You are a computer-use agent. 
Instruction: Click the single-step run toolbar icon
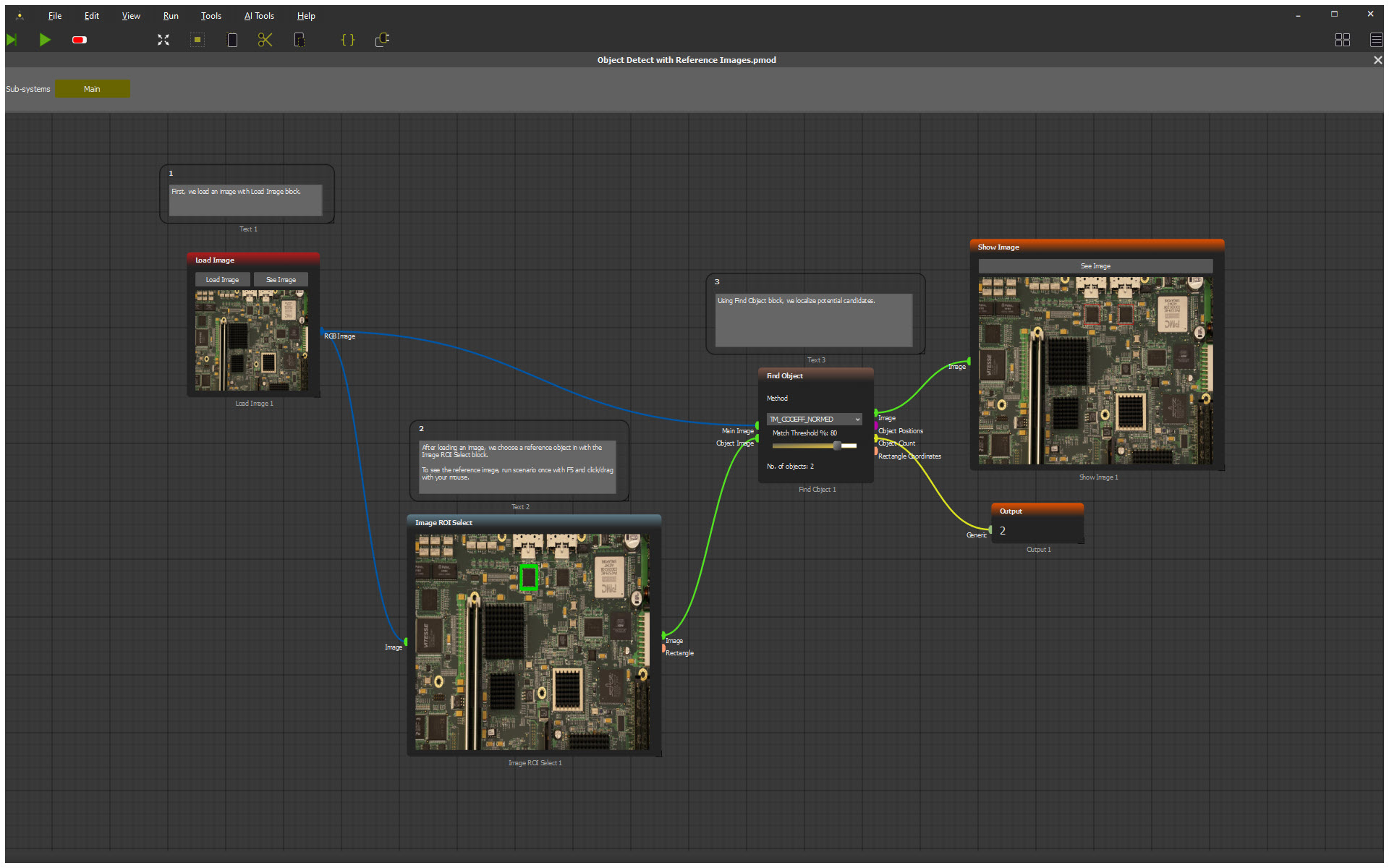(12, 40)
